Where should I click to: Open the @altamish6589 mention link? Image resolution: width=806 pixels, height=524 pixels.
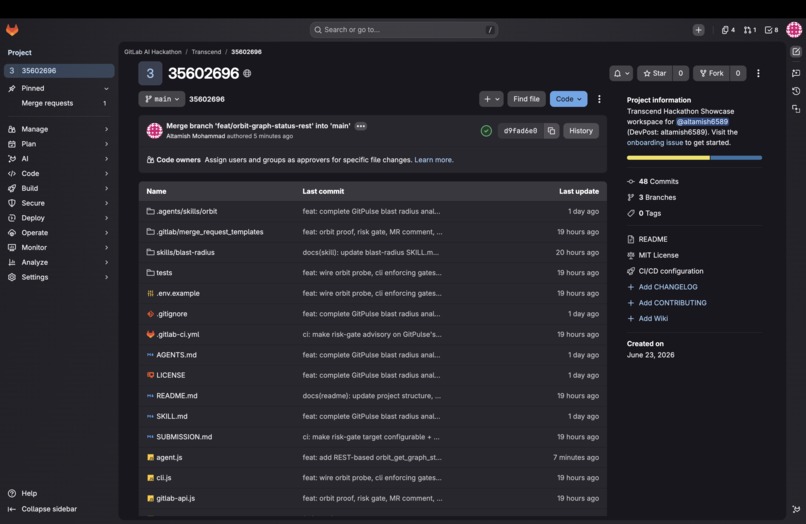tap(702, 122)
